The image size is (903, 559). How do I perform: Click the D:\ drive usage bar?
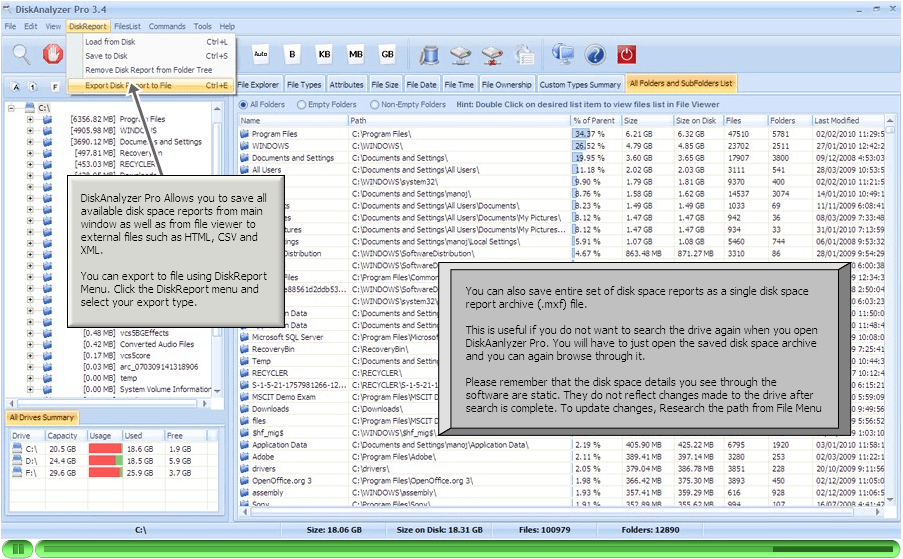pos(105,461)
